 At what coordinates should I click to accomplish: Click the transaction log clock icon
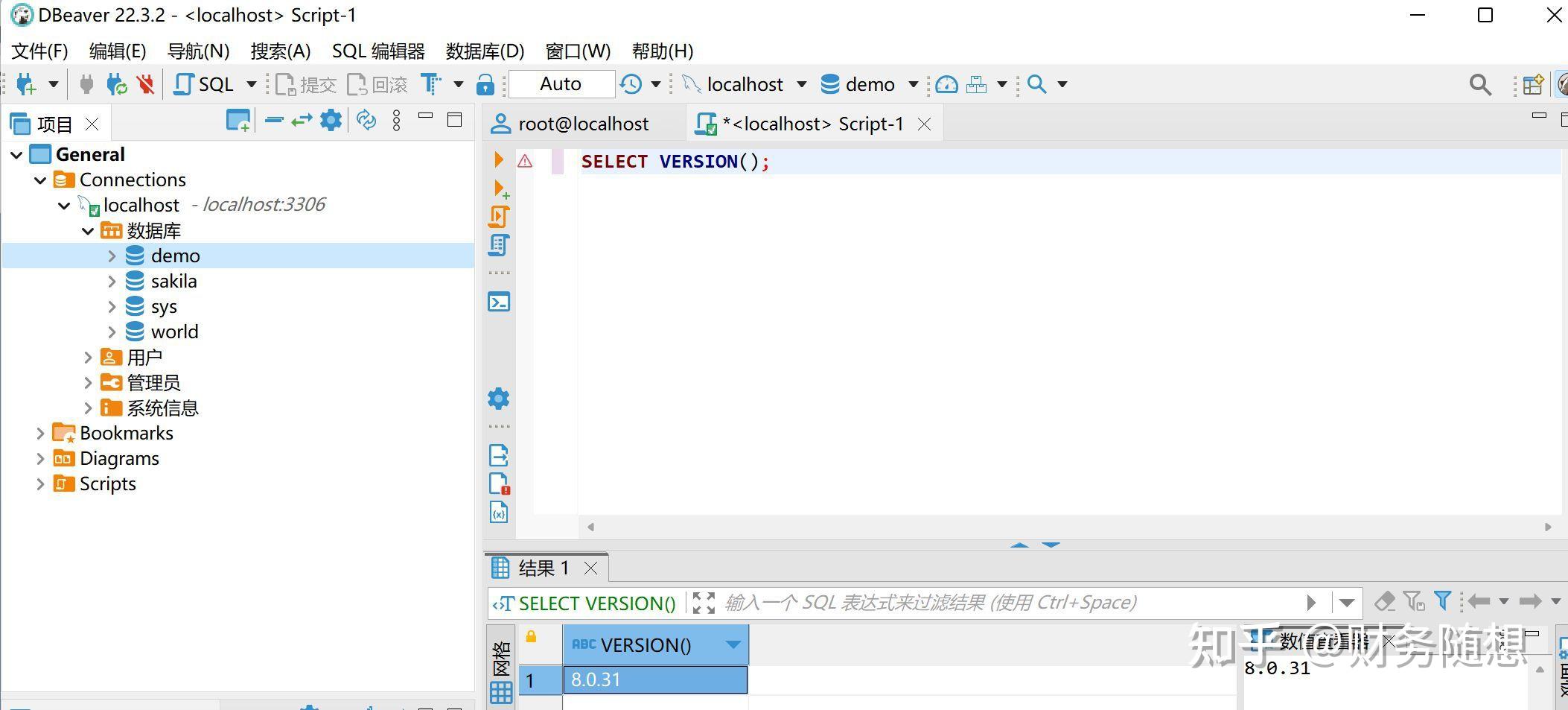click(x=631, y=84)
